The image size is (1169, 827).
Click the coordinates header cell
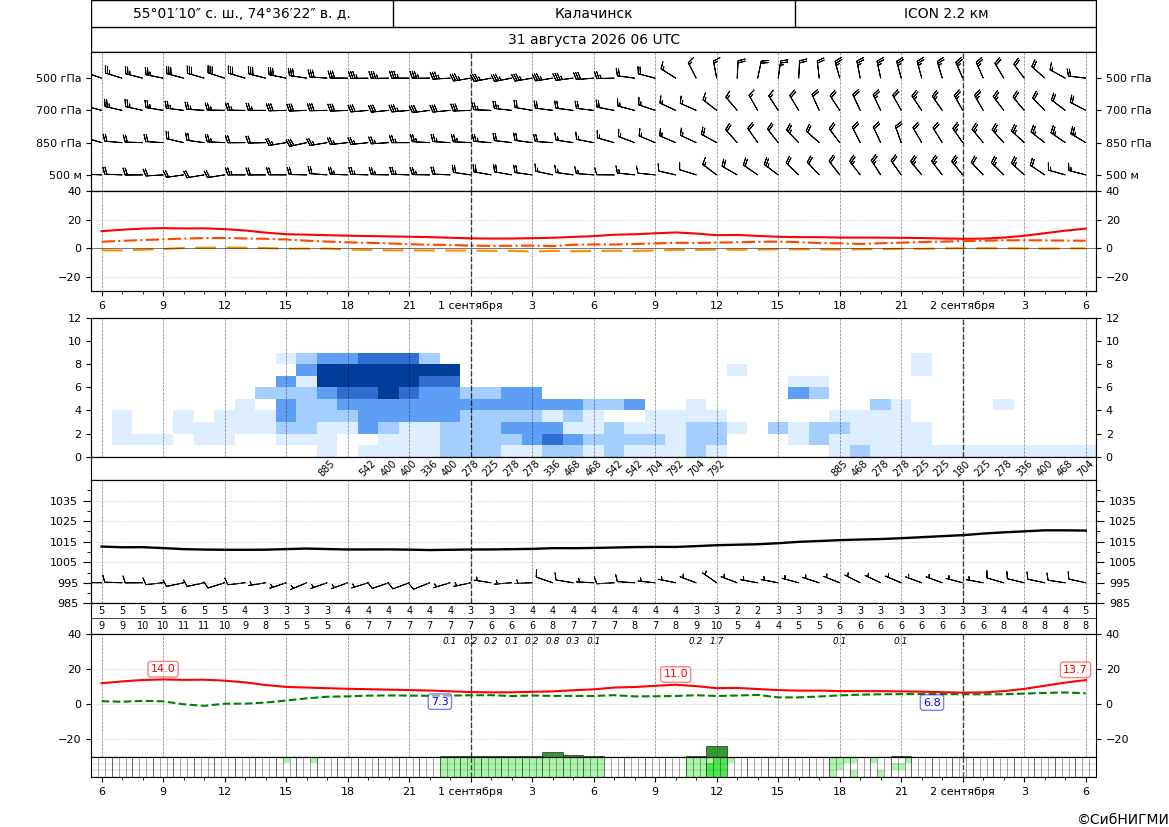click(242, 13)
